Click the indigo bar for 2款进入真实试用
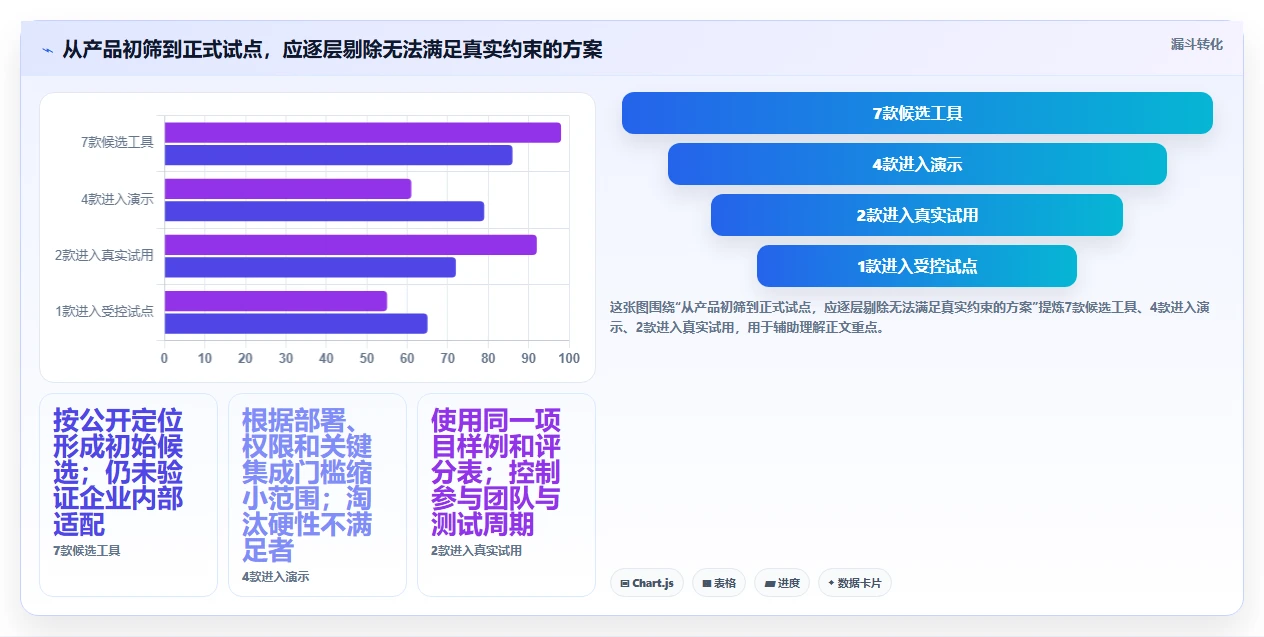 pyautogui.click(x=311, y=267)
